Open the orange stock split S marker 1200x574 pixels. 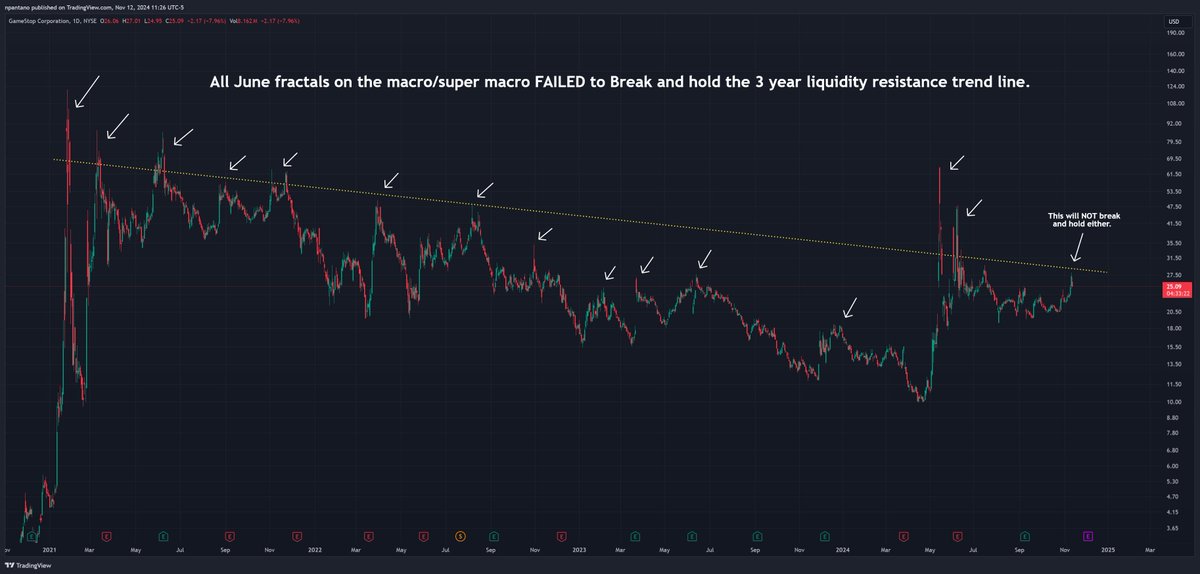[x=461, y=536]
